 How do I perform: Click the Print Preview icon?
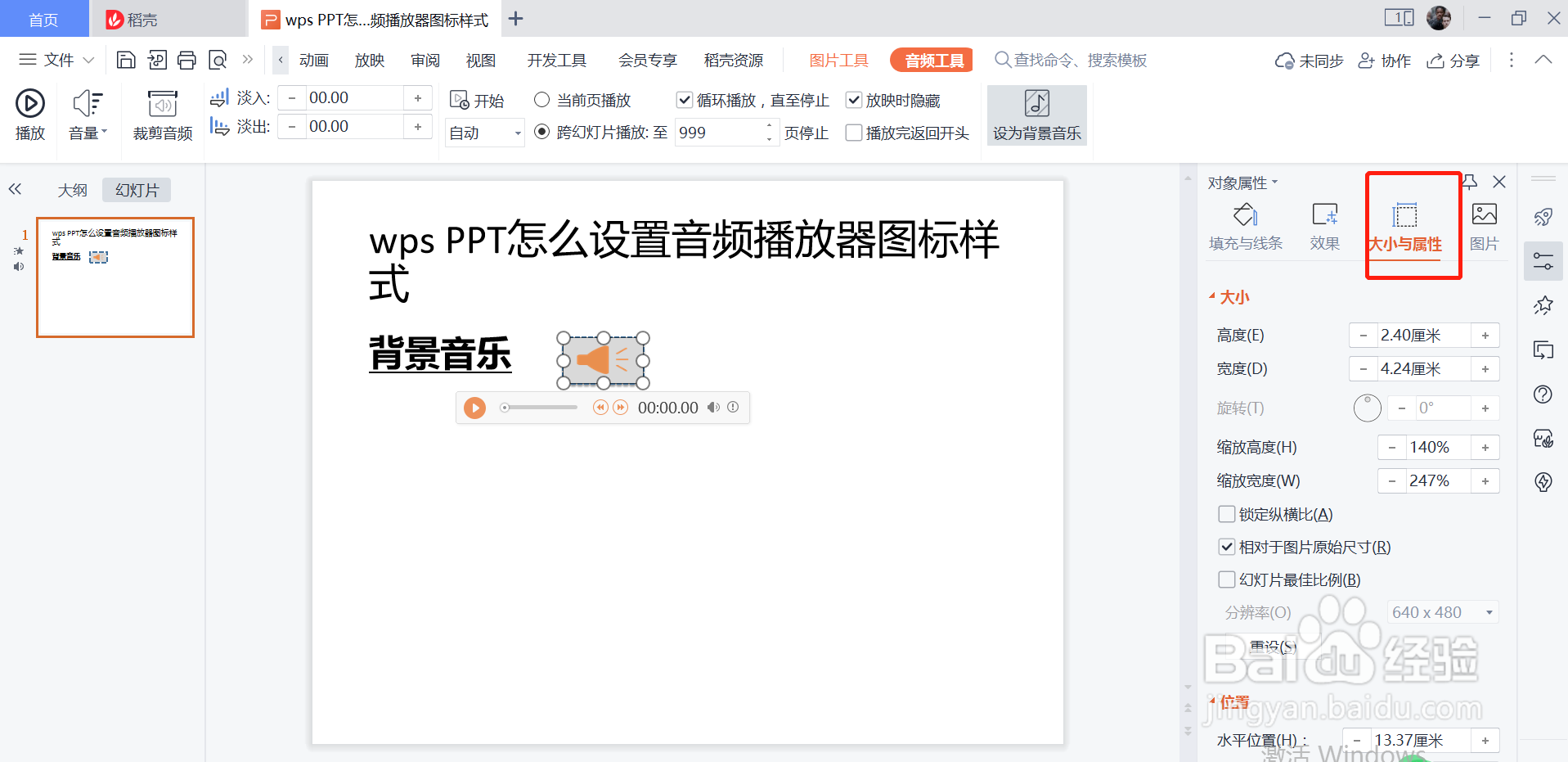pyautogui.click(x=218, y=60)
